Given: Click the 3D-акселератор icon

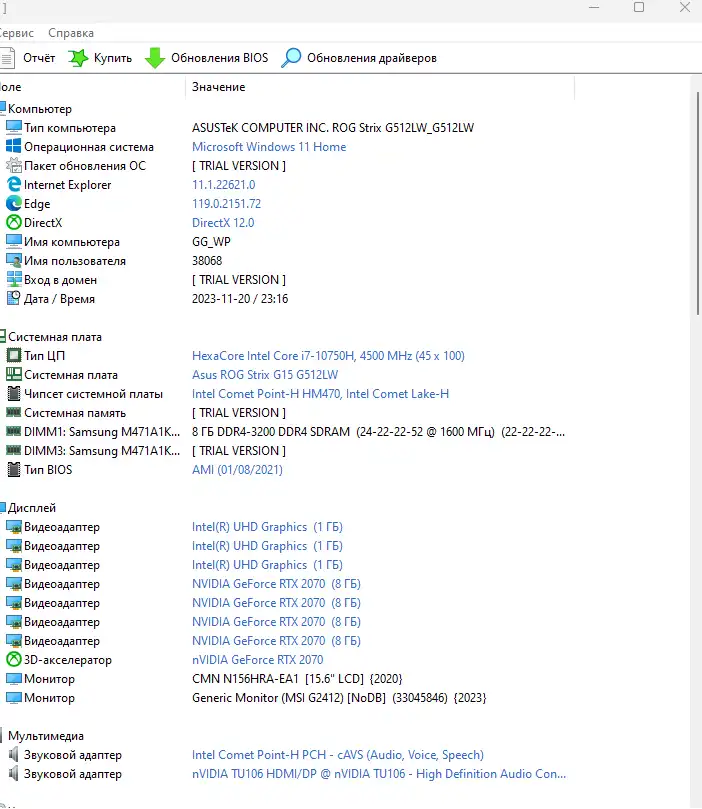Looking at the screenshot, I should coord(13,659).
